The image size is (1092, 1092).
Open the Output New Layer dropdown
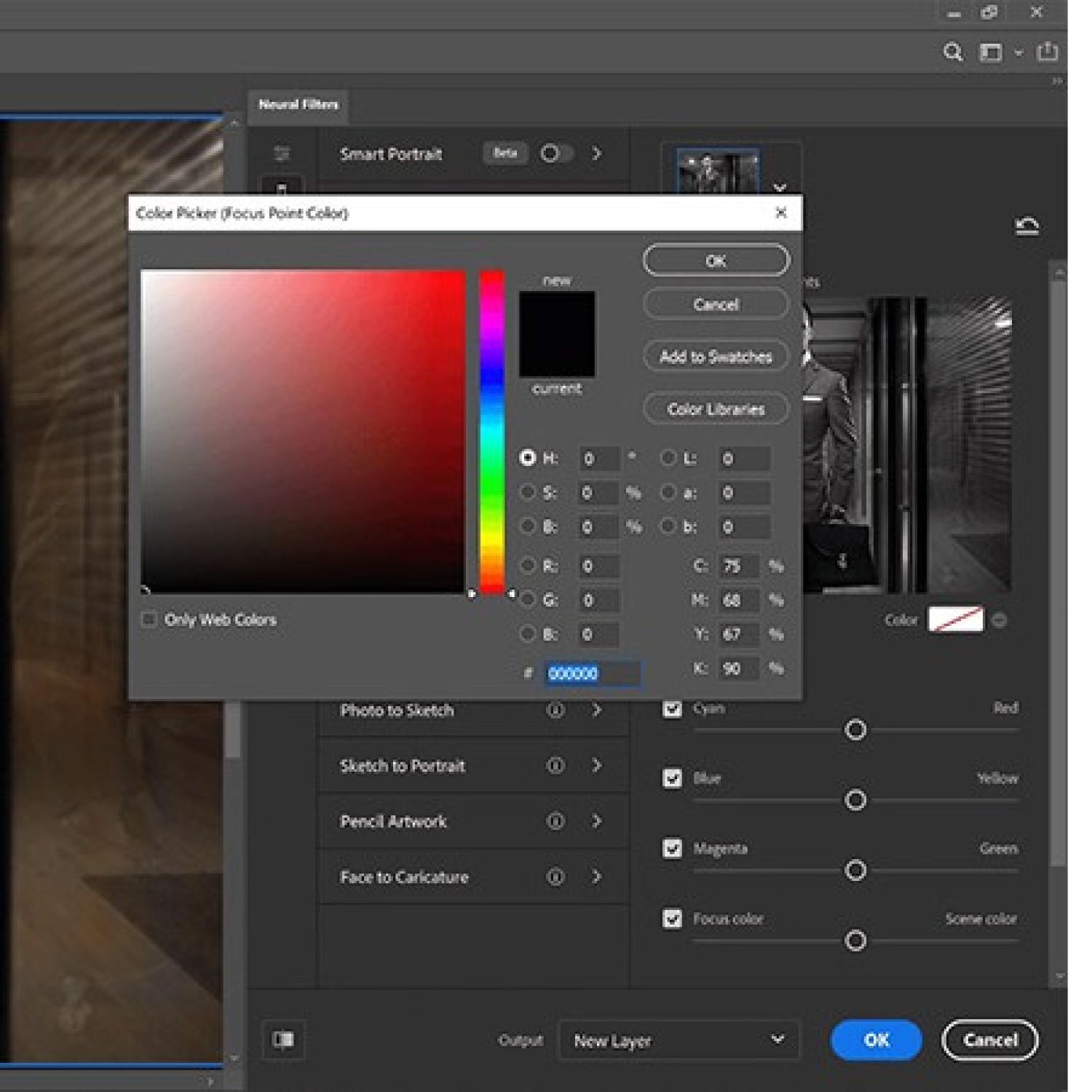pos(678,1040)
